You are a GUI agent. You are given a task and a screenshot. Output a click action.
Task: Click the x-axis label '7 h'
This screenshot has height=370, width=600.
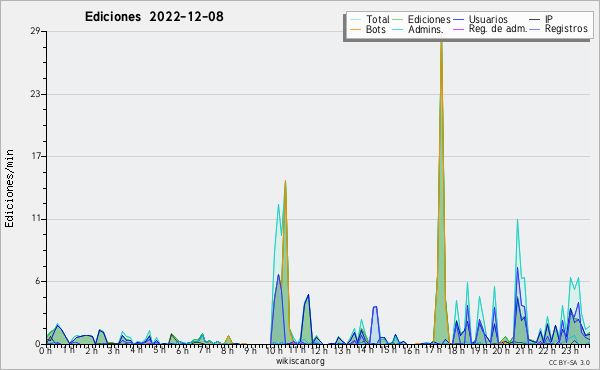(204, 351)
